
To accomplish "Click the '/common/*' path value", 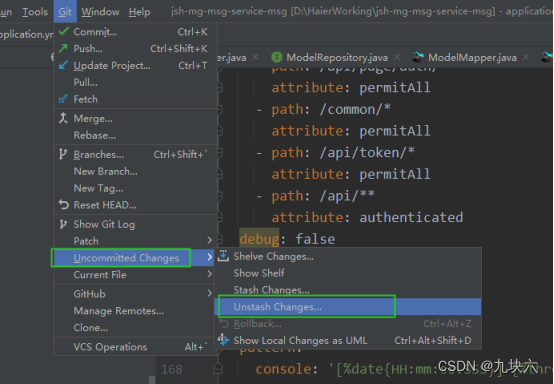I will tap(355, 110).
